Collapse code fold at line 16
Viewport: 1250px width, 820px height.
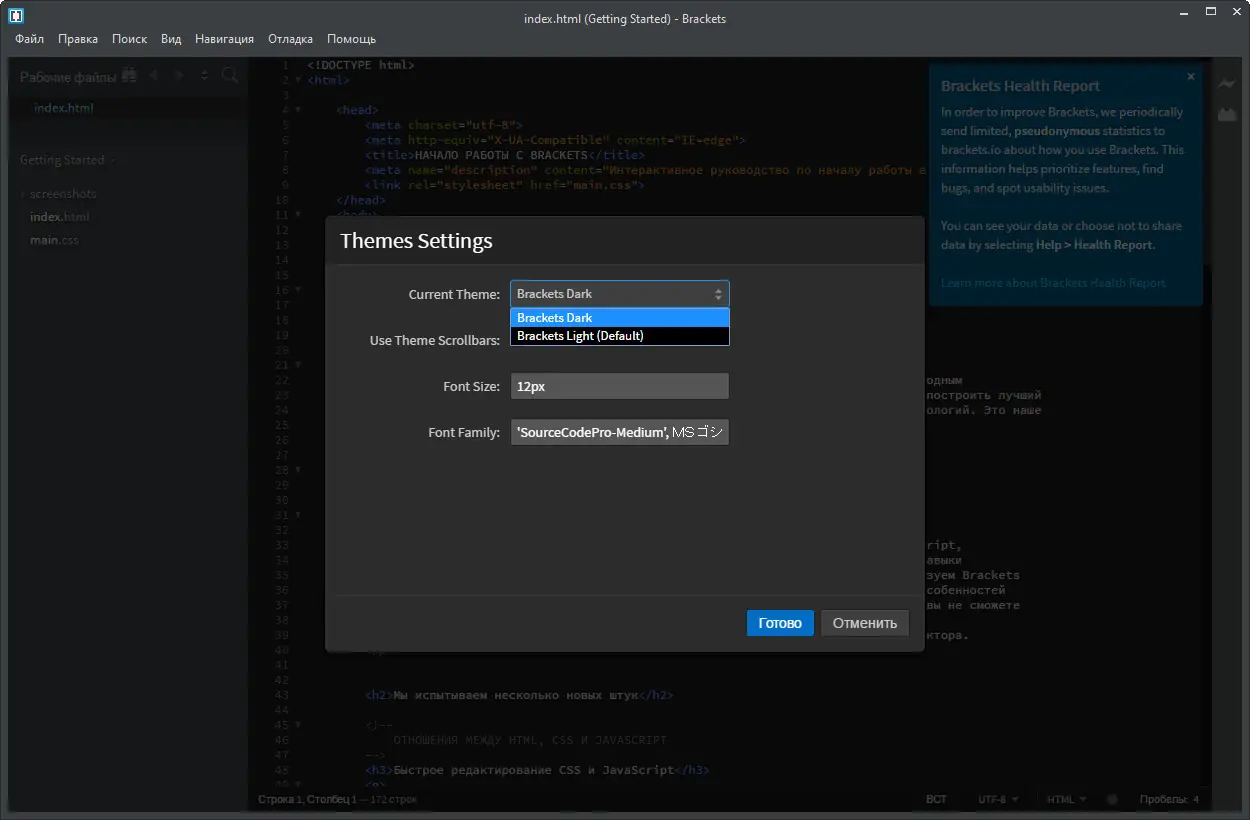[x=298, y=290]
